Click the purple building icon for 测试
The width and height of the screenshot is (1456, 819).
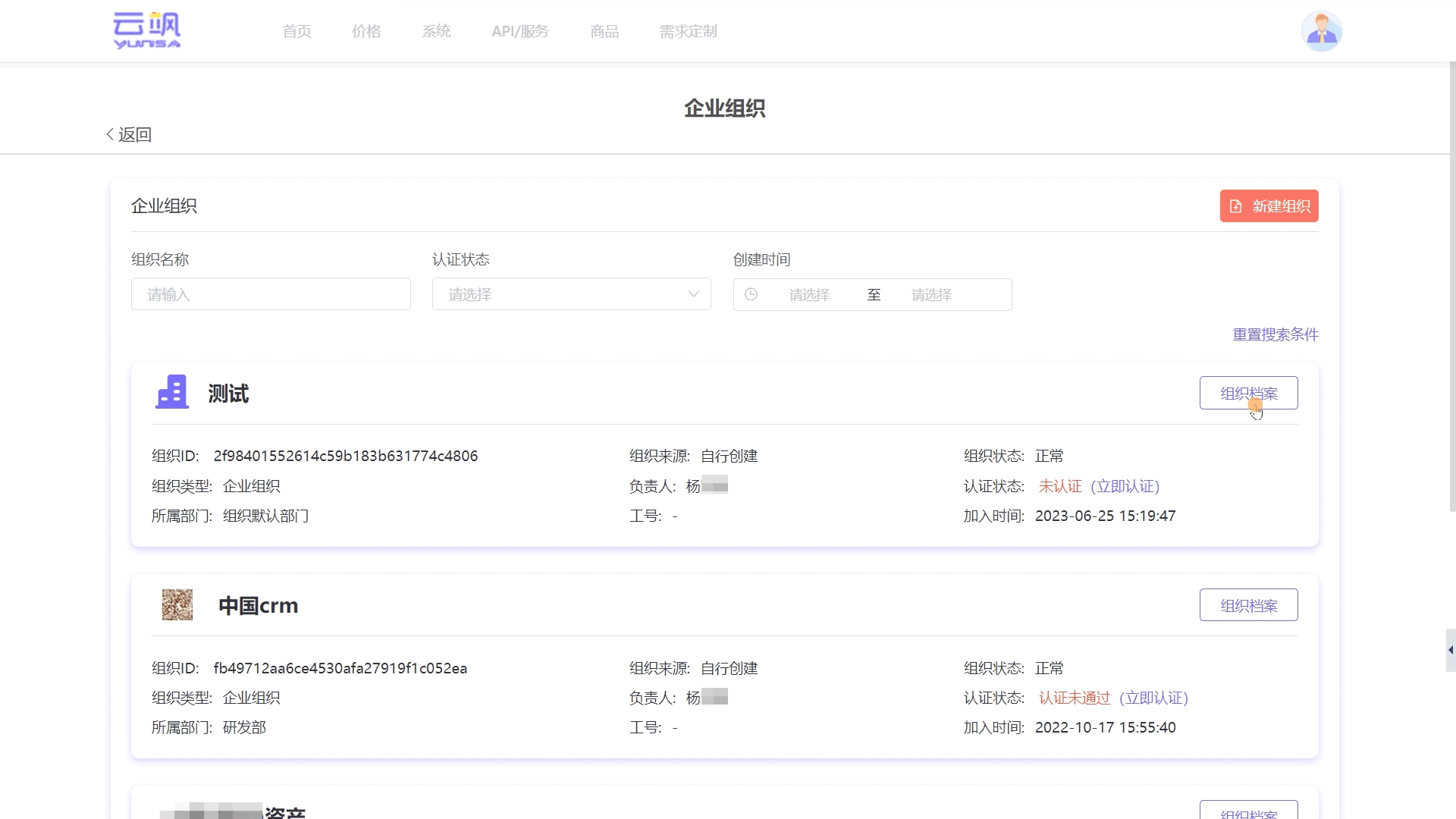pos(172,392)
